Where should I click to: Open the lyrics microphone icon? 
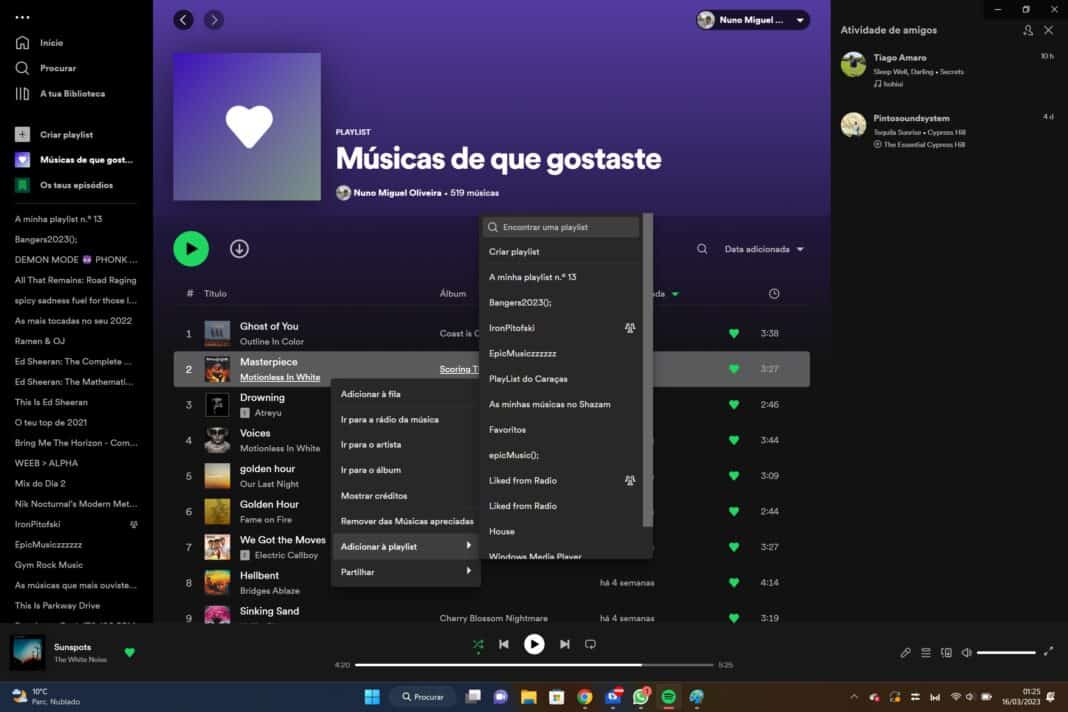[x=905, y=653]
